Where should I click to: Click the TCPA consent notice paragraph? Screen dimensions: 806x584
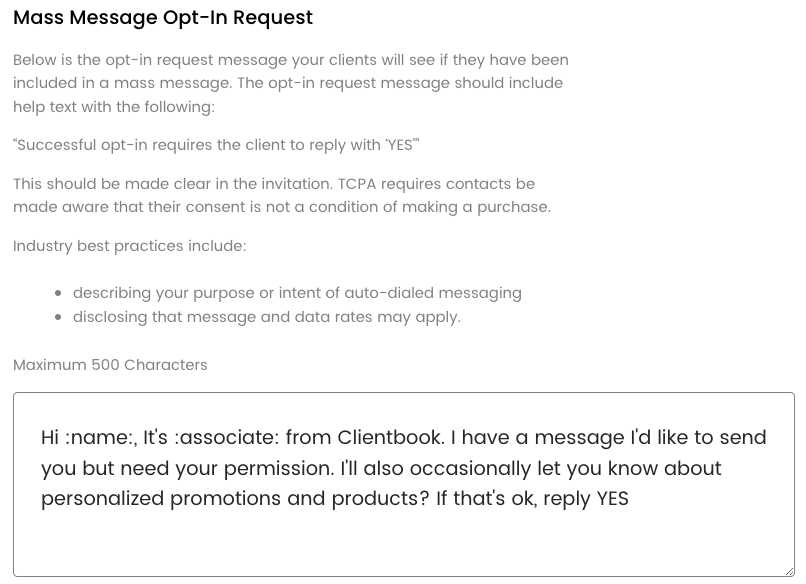point(281,196)
